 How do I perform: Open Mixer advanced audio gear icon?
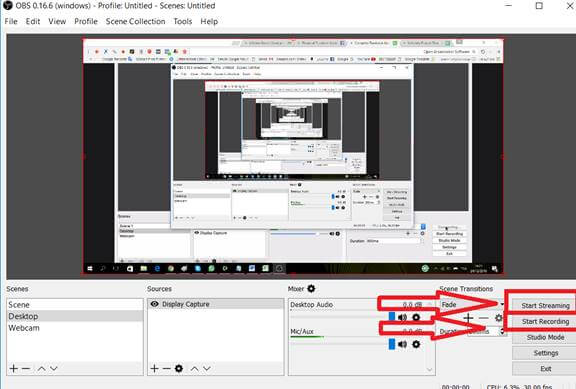[311, 288]
